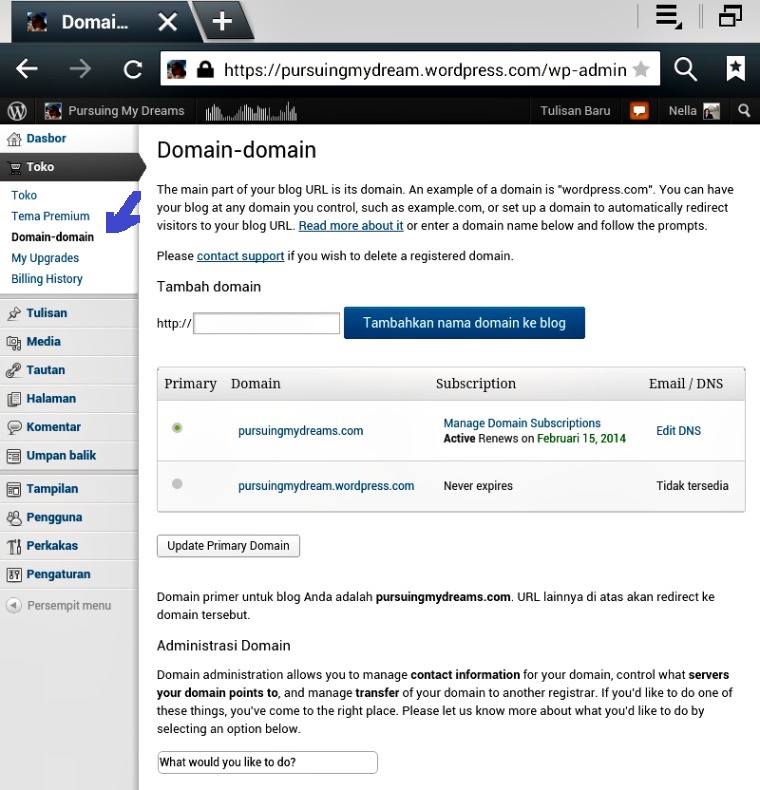Click Update Primary Domain button
760x790 pixels.
pyautogui.click(x=228, y=546)
